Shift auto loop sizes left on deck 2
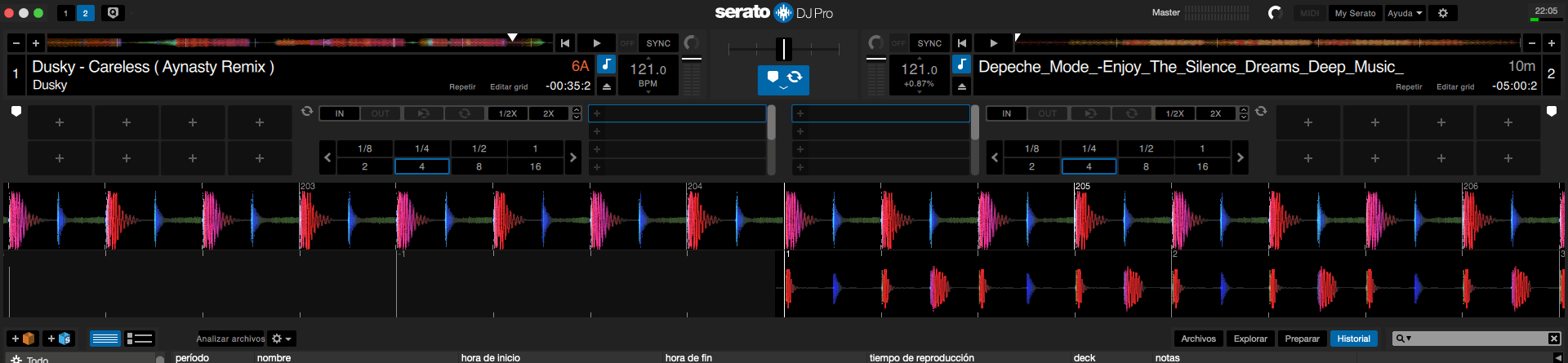Viewport: 1568px width, 363px height. [x=995, y=157]
